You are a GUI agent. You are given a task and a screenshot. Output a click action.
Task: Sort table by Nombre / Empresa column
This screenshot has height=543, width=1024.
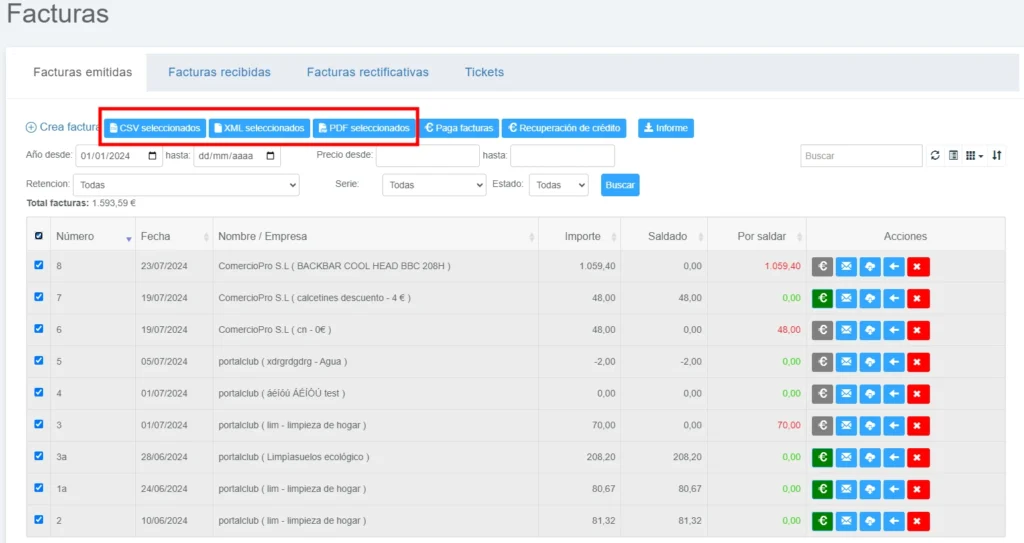click(376, 237)
